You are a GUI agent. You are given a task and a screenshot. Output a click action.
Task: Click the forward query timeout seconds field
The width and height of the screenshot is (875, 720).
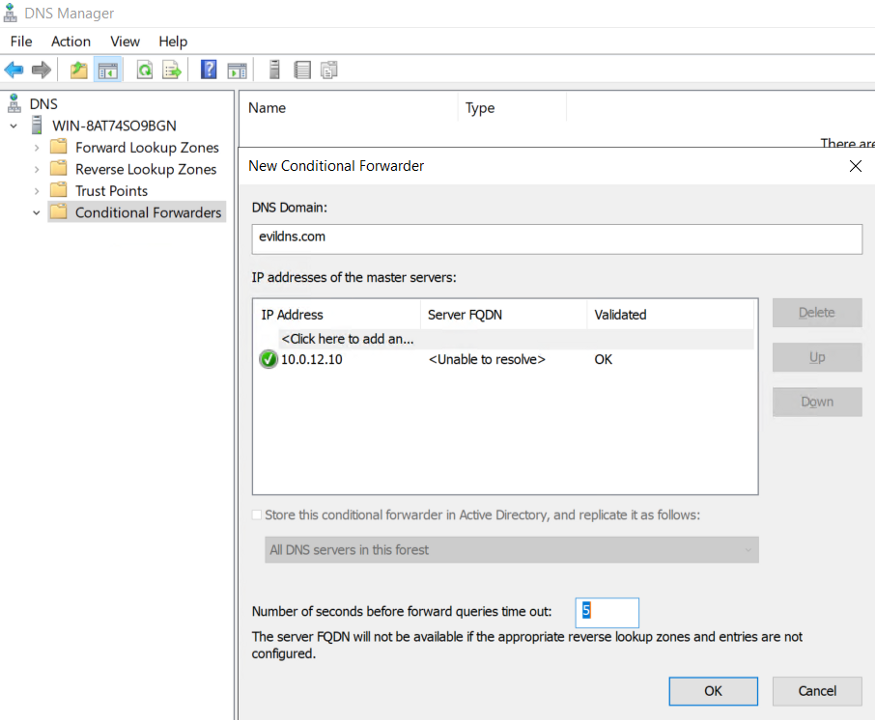pyautogui.click(x=607, y=612)
